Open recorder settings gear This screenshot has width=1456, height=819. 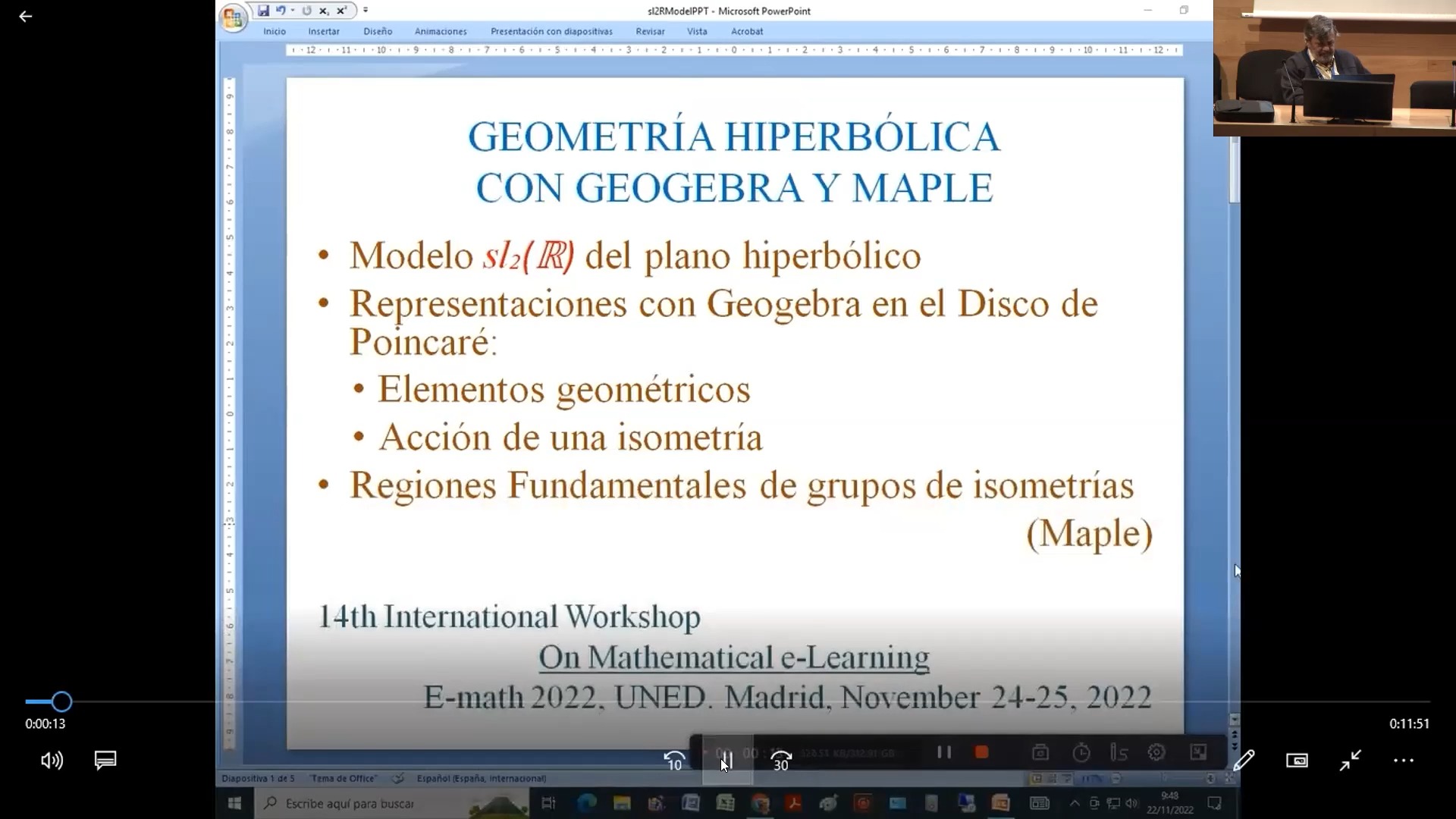[x=1156, y=752]
